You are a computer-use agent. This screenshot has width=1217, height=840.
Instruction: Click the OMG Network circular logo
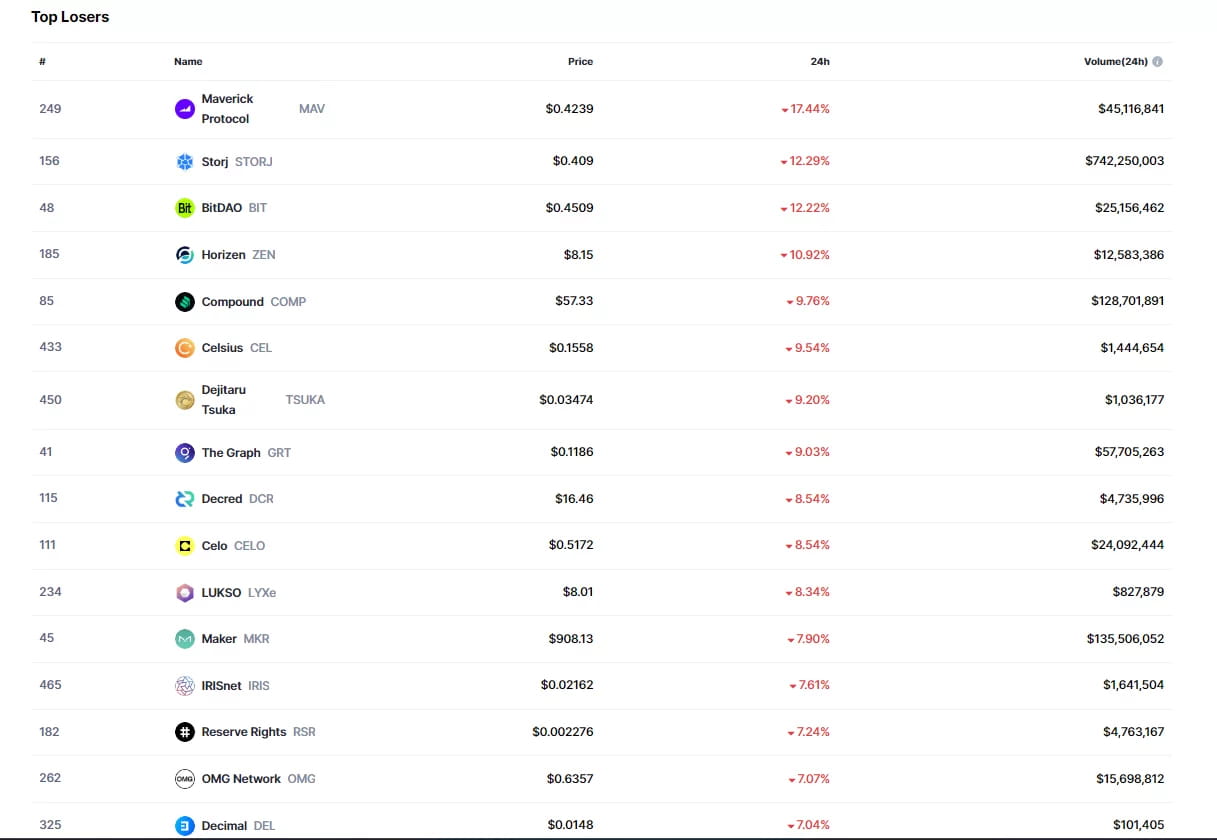[x=185, y=778]
